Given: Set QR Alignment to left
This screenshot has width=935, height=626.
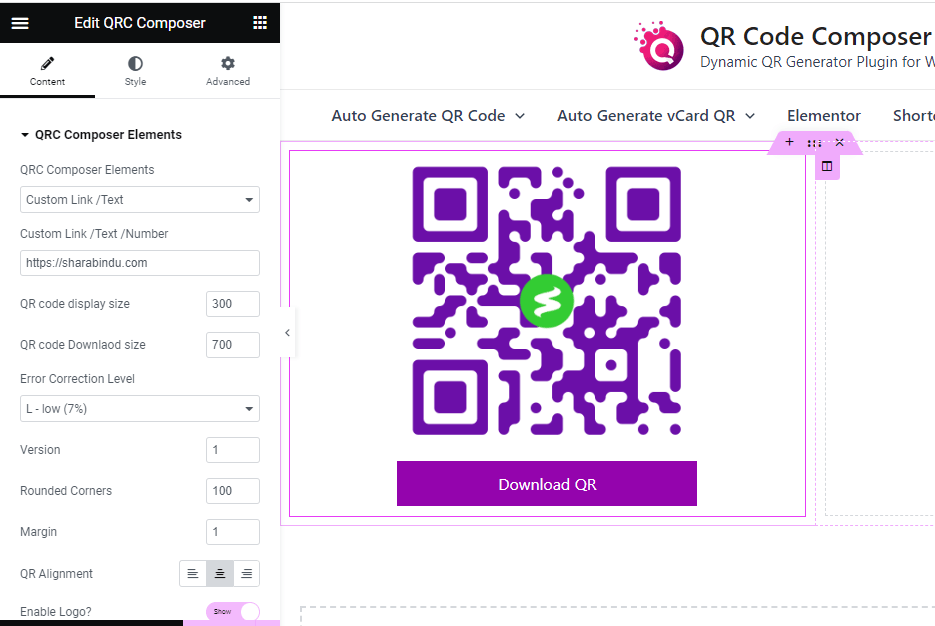Looking at the screenshot, I should pos(192,573).
